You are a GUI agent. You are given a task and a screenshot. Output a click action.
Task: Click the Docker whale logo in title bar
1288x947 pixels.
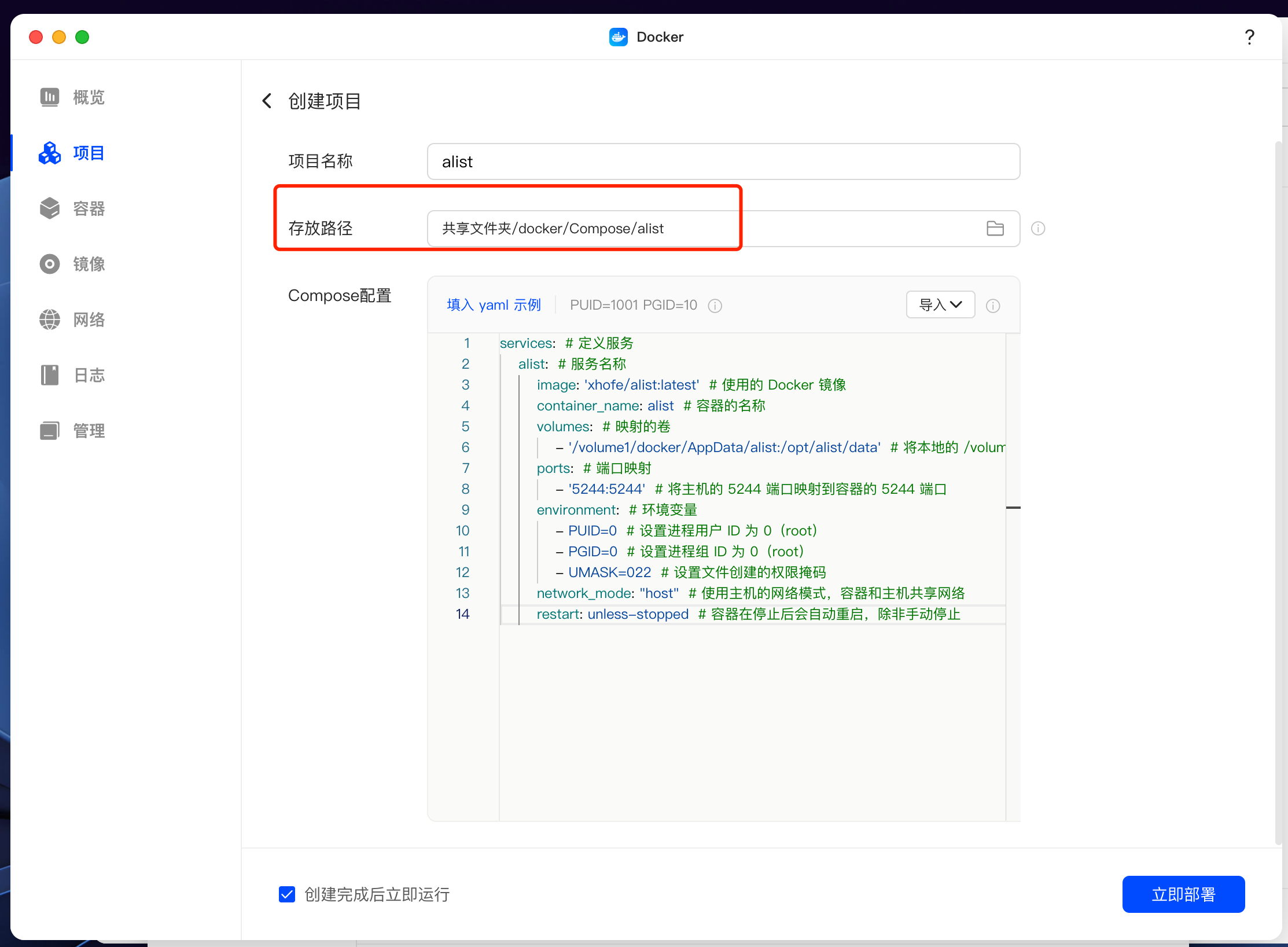click(x=619, y=37)
